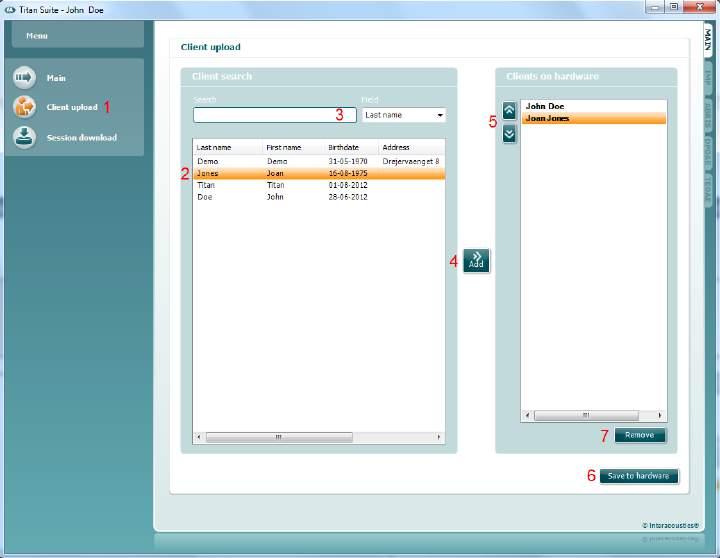Click hardware list scrollbar left arrow
720x558 pixels.
pyautogui.click(x=527, y=415)
